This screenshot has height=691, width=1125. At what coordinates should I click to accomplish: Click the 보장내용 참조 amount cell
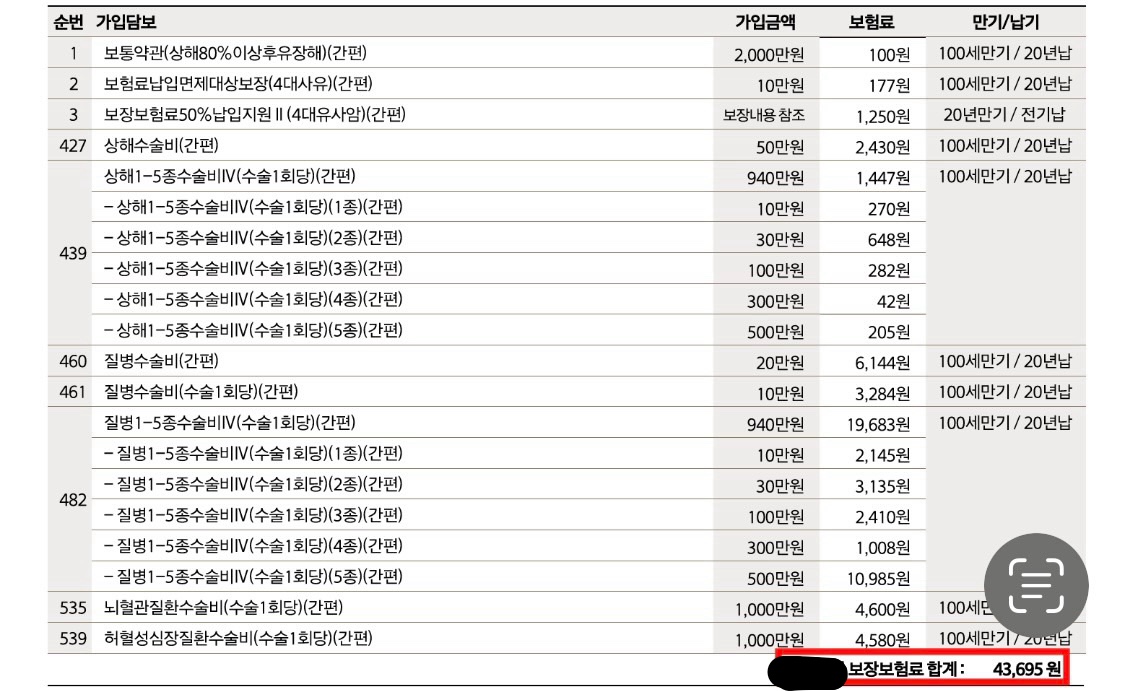(764, 115)
